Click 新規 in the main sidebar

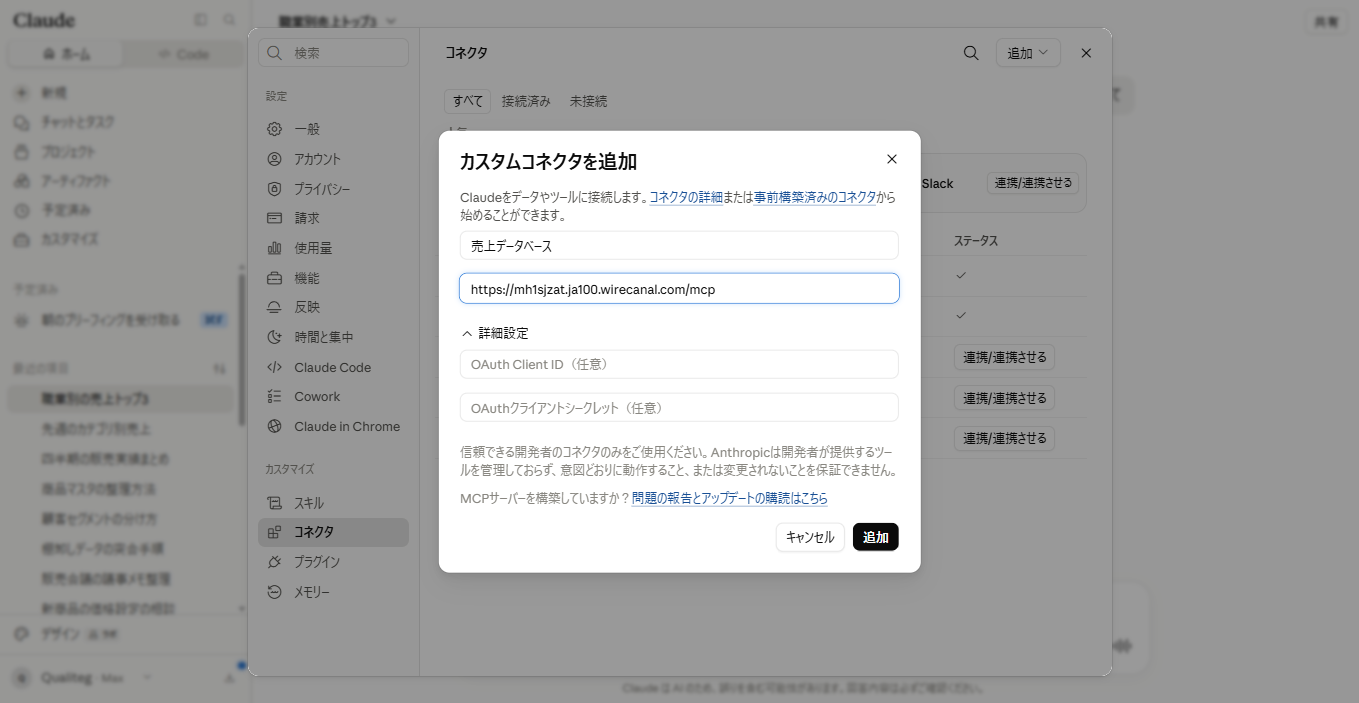pos(120,92)
